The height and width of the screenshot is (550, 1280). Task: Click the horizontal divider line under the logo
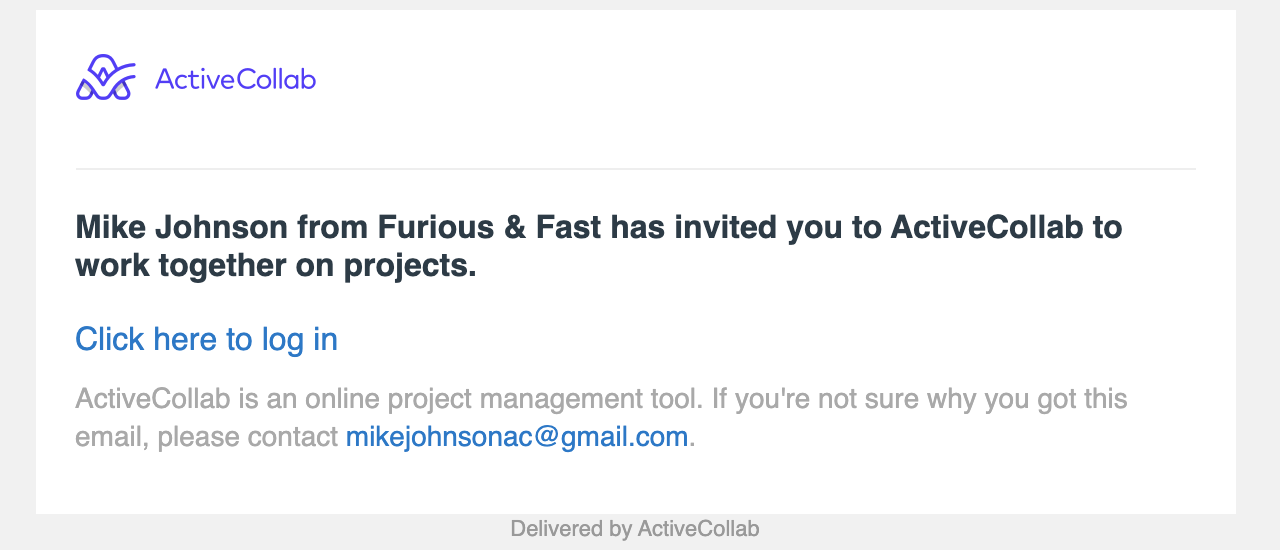(x=636, y=169)
